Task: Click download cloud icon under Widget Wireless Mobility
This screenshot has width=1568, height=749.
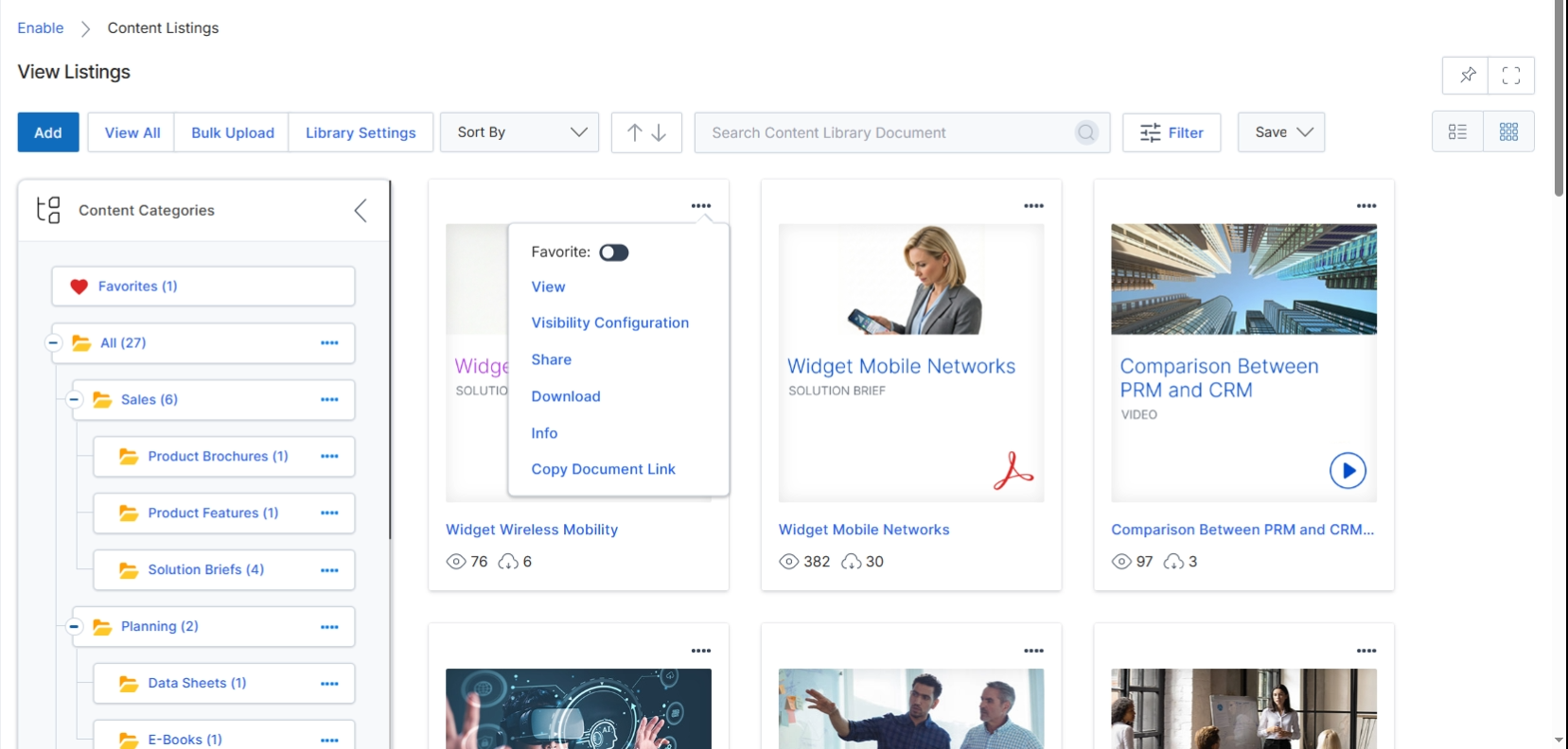Action: (508, 562)
